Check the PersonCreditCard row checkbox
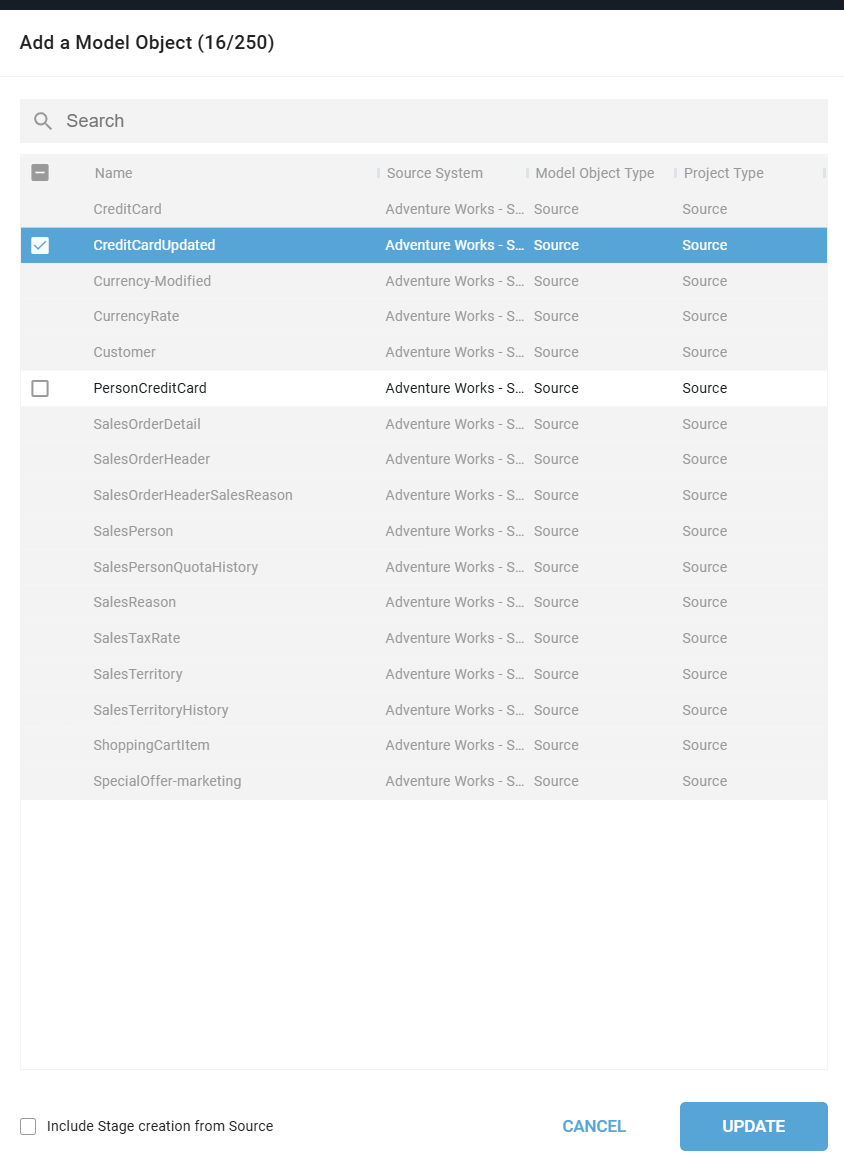This screenshot has width=844, height=1159. coord(40,388)
